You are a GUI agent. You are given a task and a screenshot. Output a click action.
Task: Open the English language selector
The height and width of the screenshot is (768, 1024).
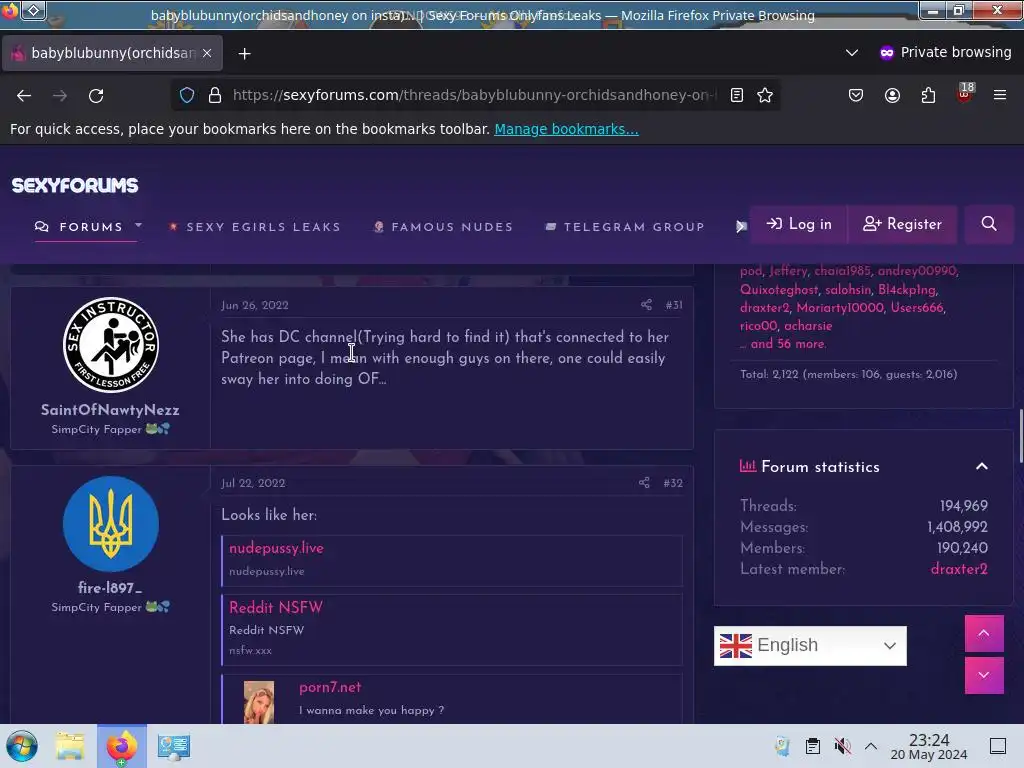click(810, 645)
